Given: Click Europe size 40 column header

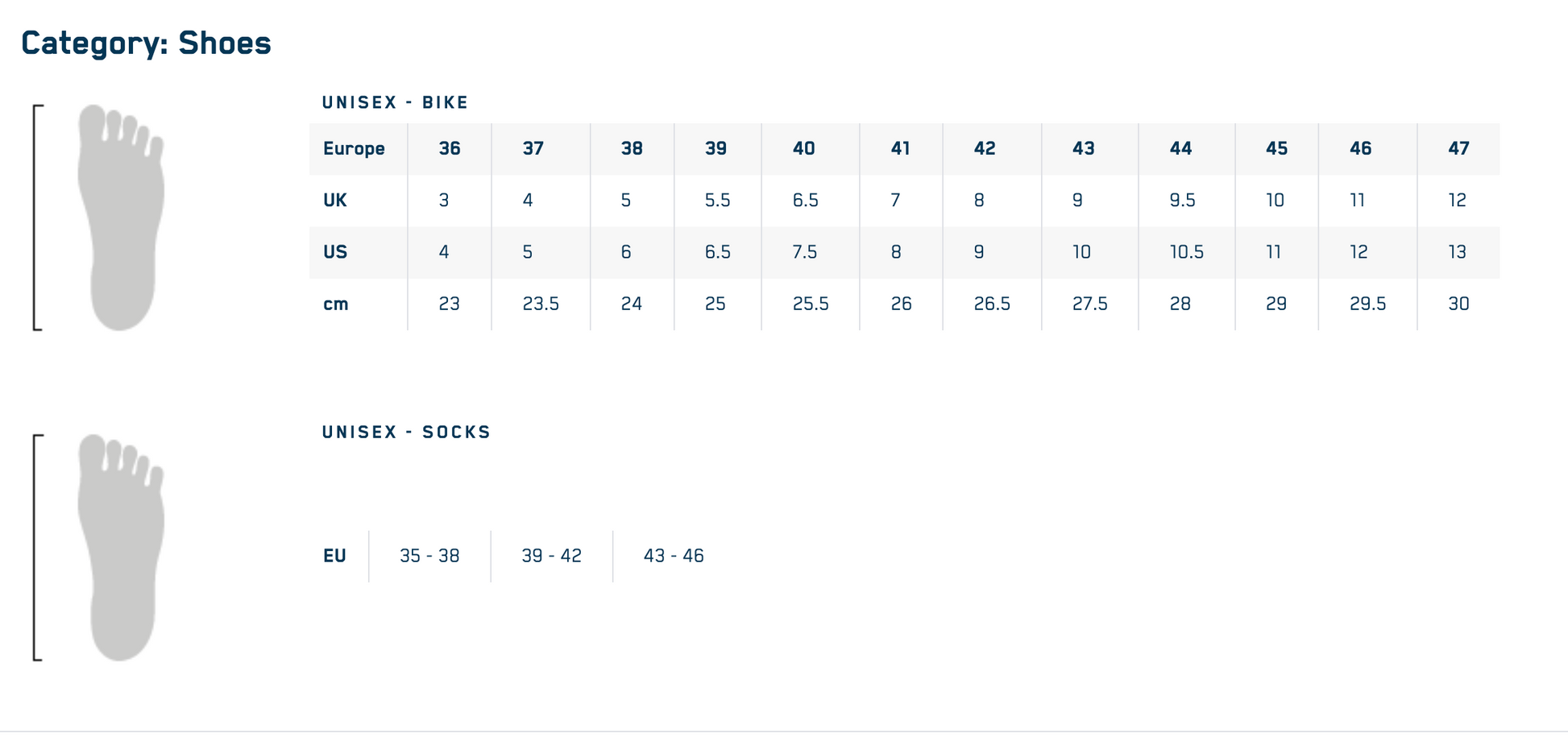Looking at the screenshot, I should [804, 149].
